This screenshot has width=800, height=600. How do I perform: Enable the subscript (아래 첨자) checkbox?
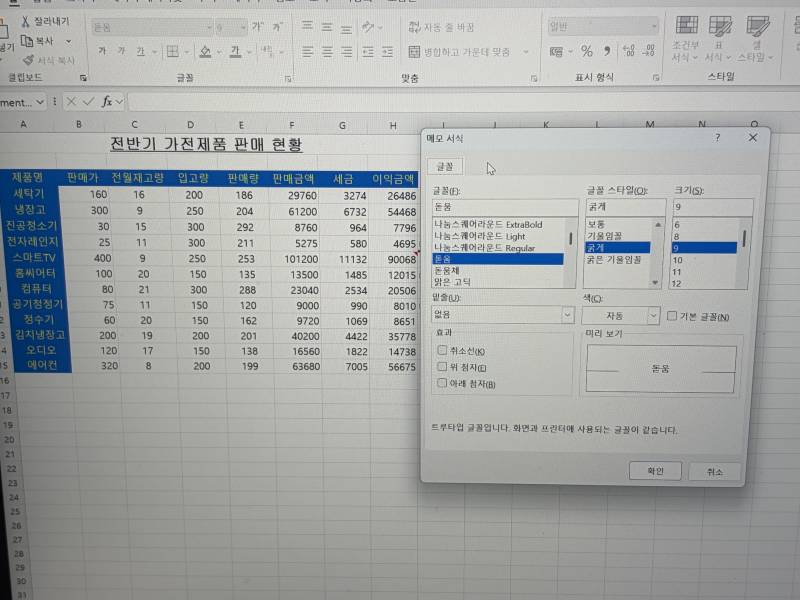(442, 383)
